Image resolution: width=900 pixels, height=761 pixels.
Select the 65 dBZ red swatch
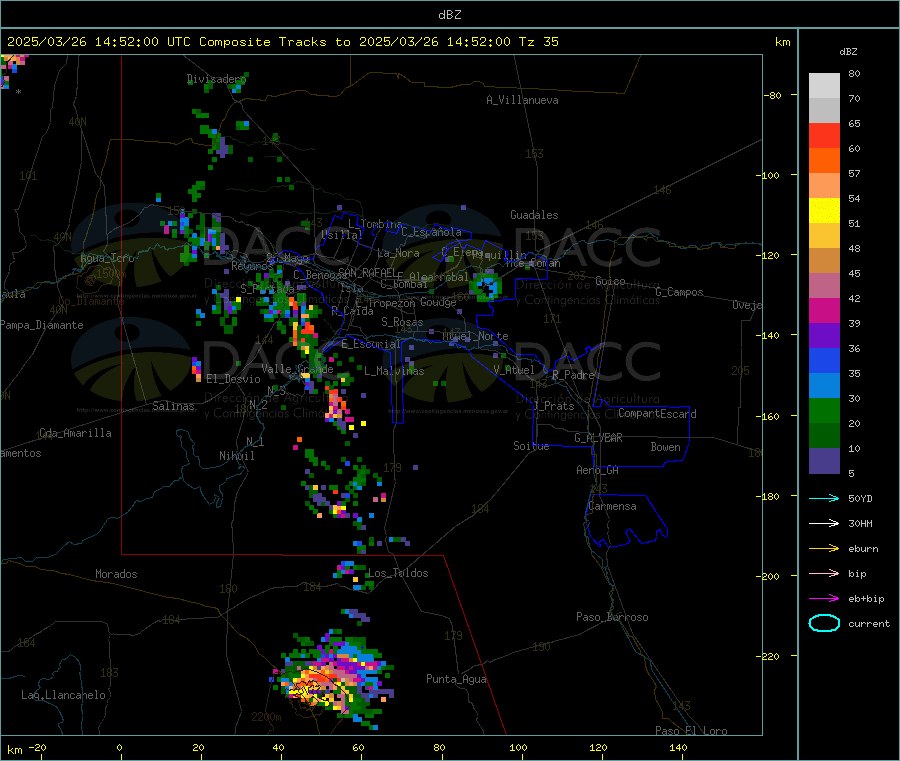(x=824, y=135)
